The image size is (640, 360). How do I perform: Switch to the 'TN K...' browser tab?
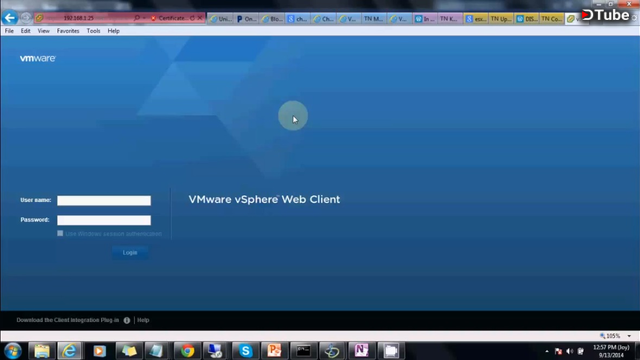click(x=449, y=19)
